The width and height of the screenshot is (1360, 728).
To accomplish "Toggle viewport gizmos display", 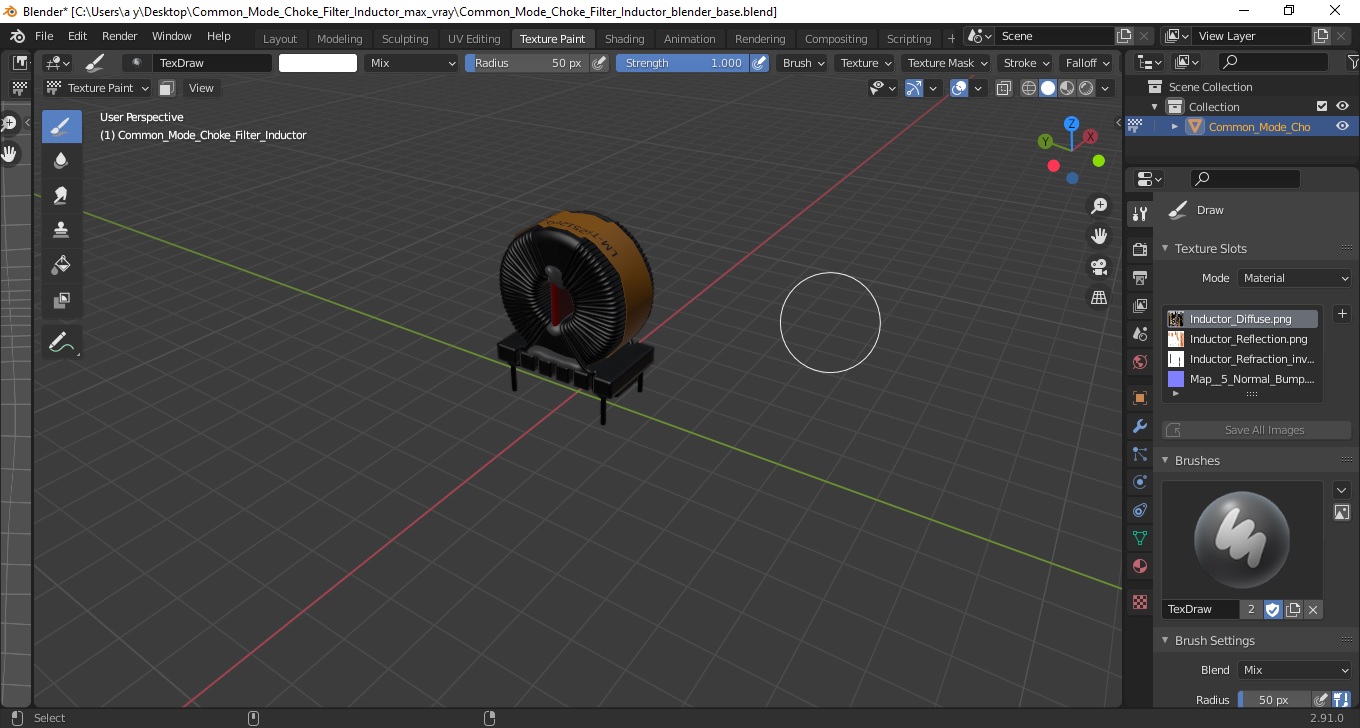I will [x=914, y=88].
